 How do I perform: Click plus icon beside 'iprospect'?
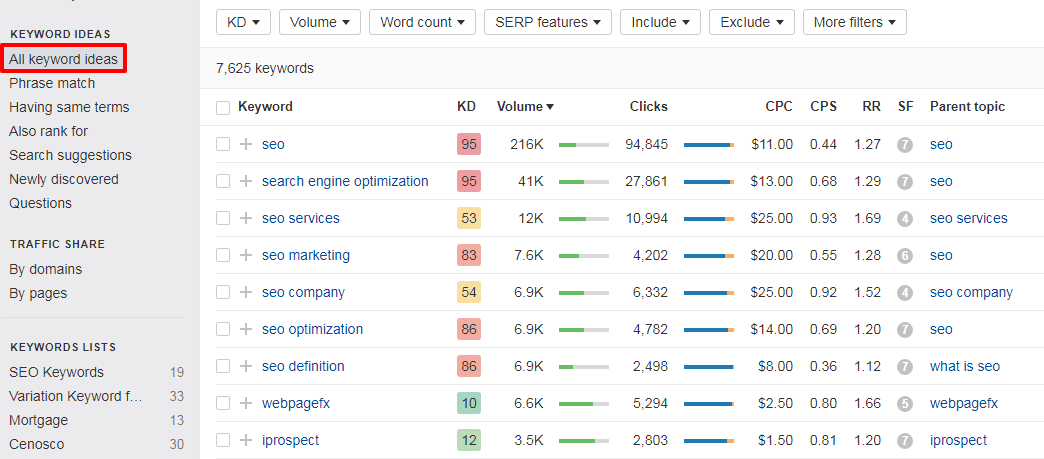246,440
